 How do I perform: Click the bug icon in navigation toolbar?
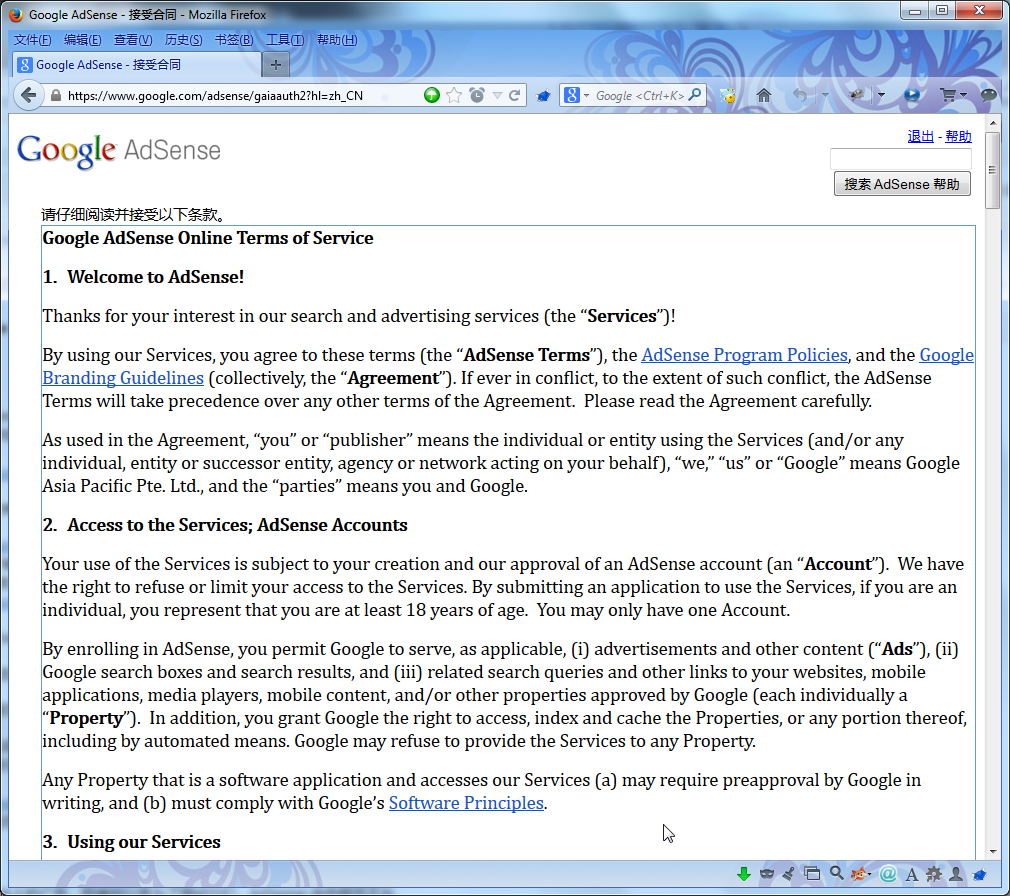point(857,95)
